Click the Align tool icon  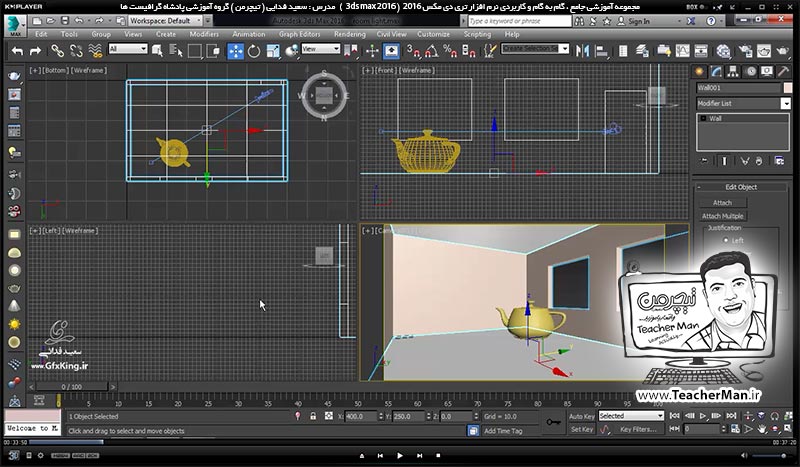click(602, 51)
